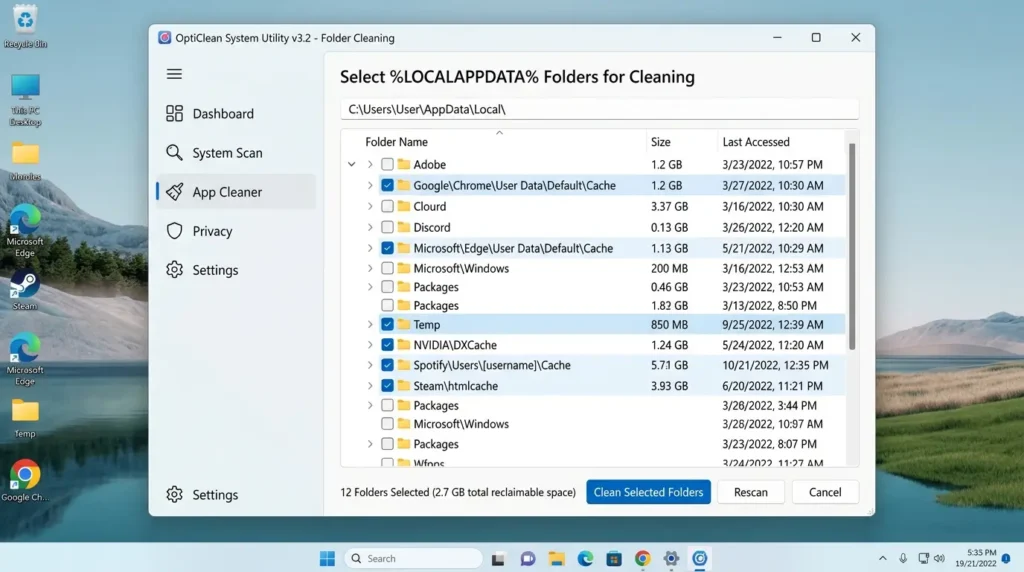Expand the Clourd folder row
Viewport: 1024px width, 572px height.
(x=370, y=206)
